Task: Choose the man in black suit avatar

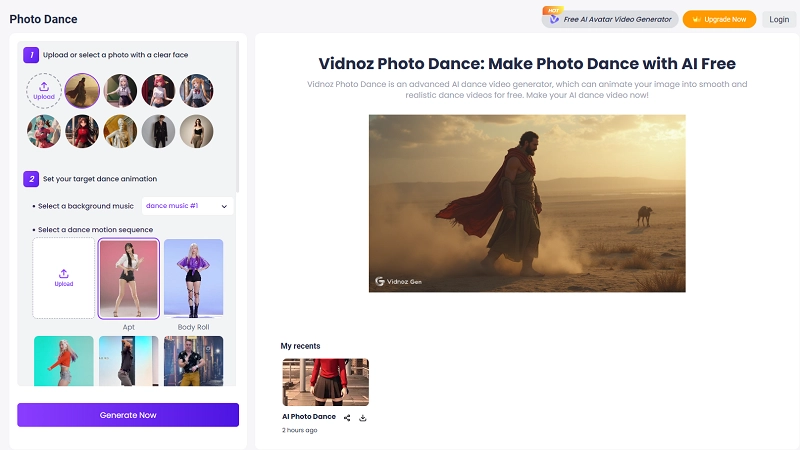Action: pyautogui.click(x=157, y=131)
